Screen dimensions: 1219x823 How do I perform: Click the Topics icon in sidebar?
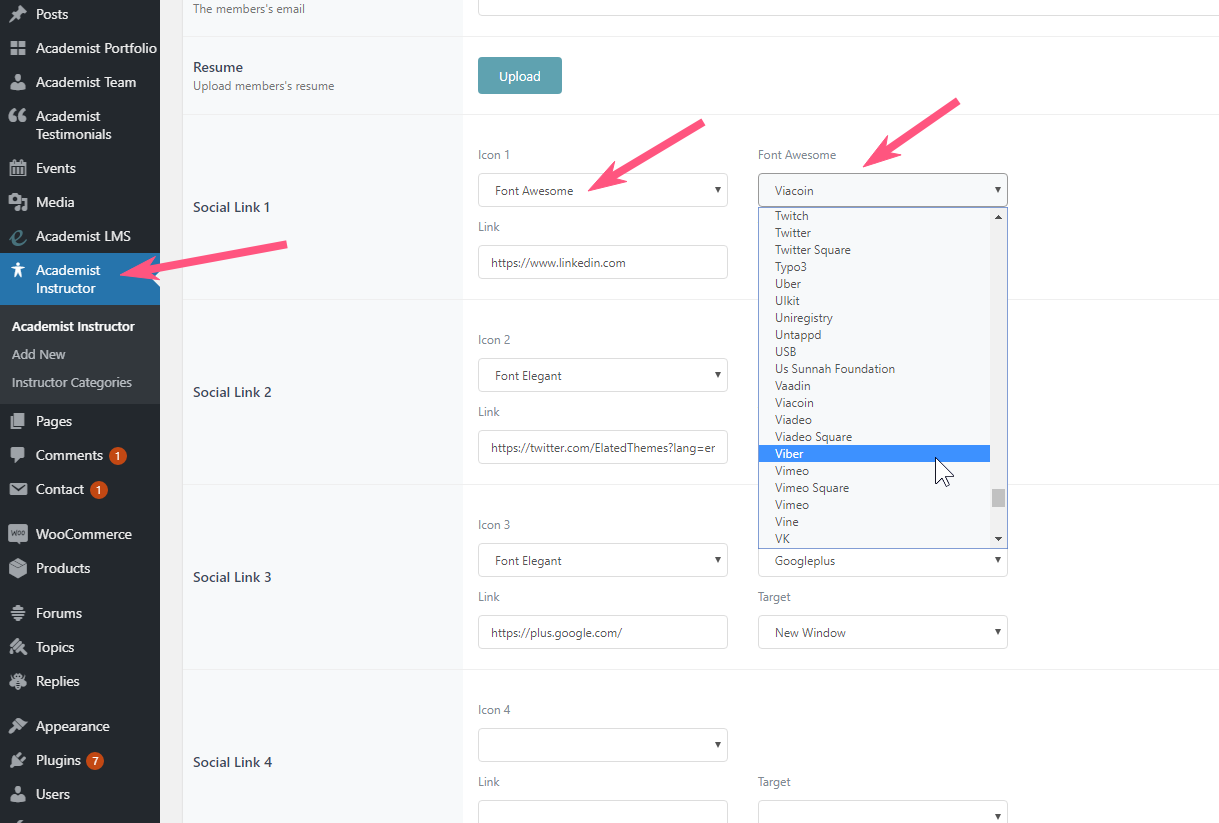click(18, 647)
